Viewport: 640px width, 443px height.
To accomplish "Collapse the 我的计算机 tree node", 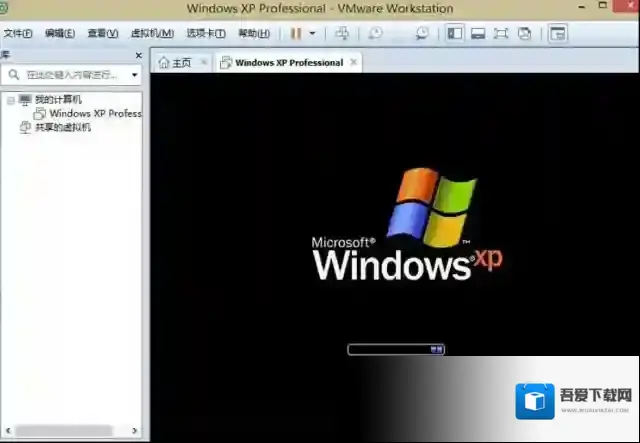I will coord(10,100).
